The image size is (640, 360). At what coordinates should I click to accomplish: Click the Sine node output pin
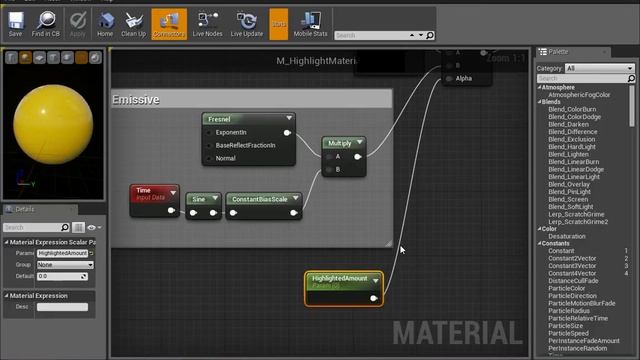213,213
